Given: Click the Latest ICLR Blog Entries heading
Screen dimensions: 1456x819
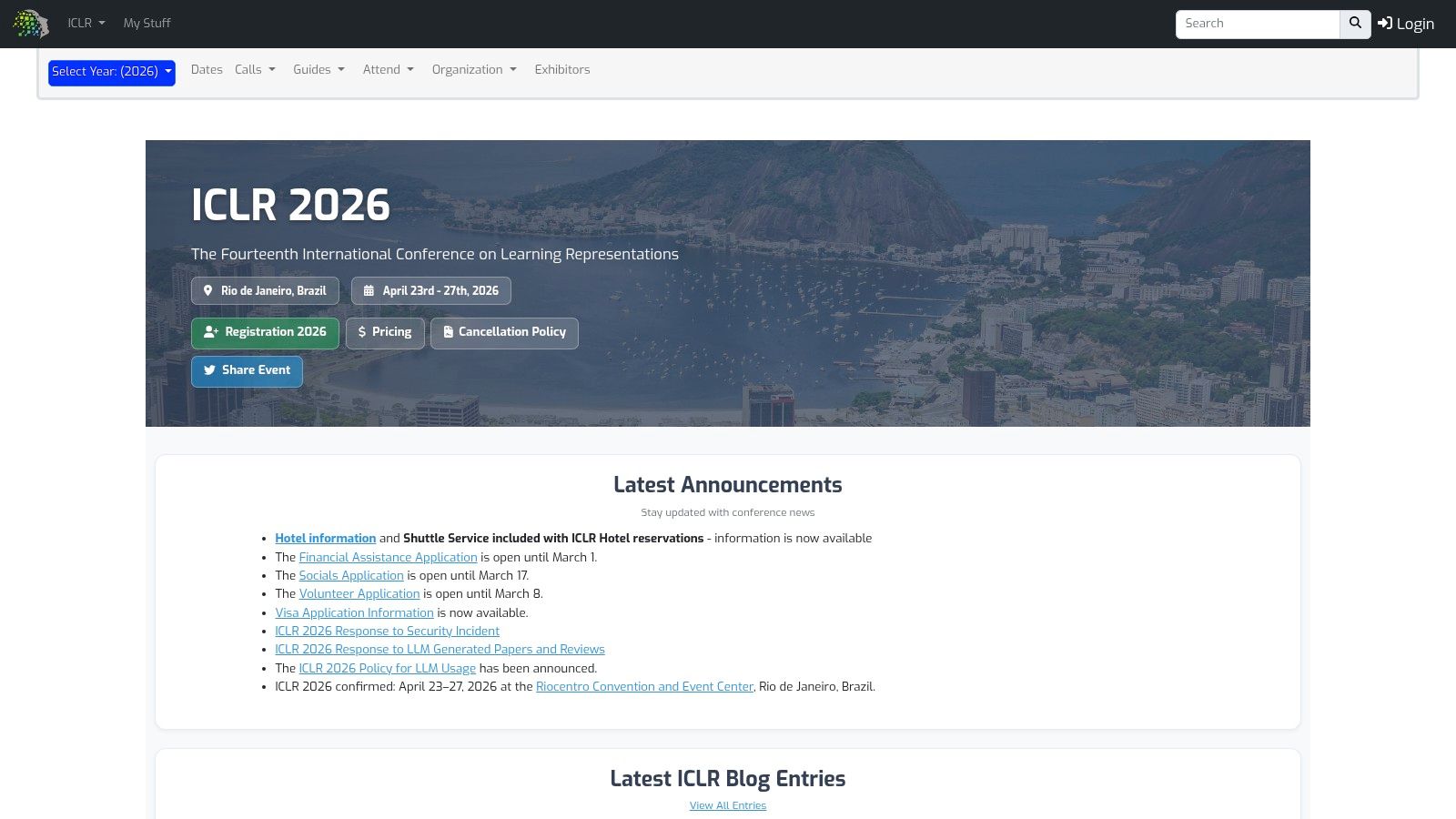Looking at the screenshot, I should (728, 779).
